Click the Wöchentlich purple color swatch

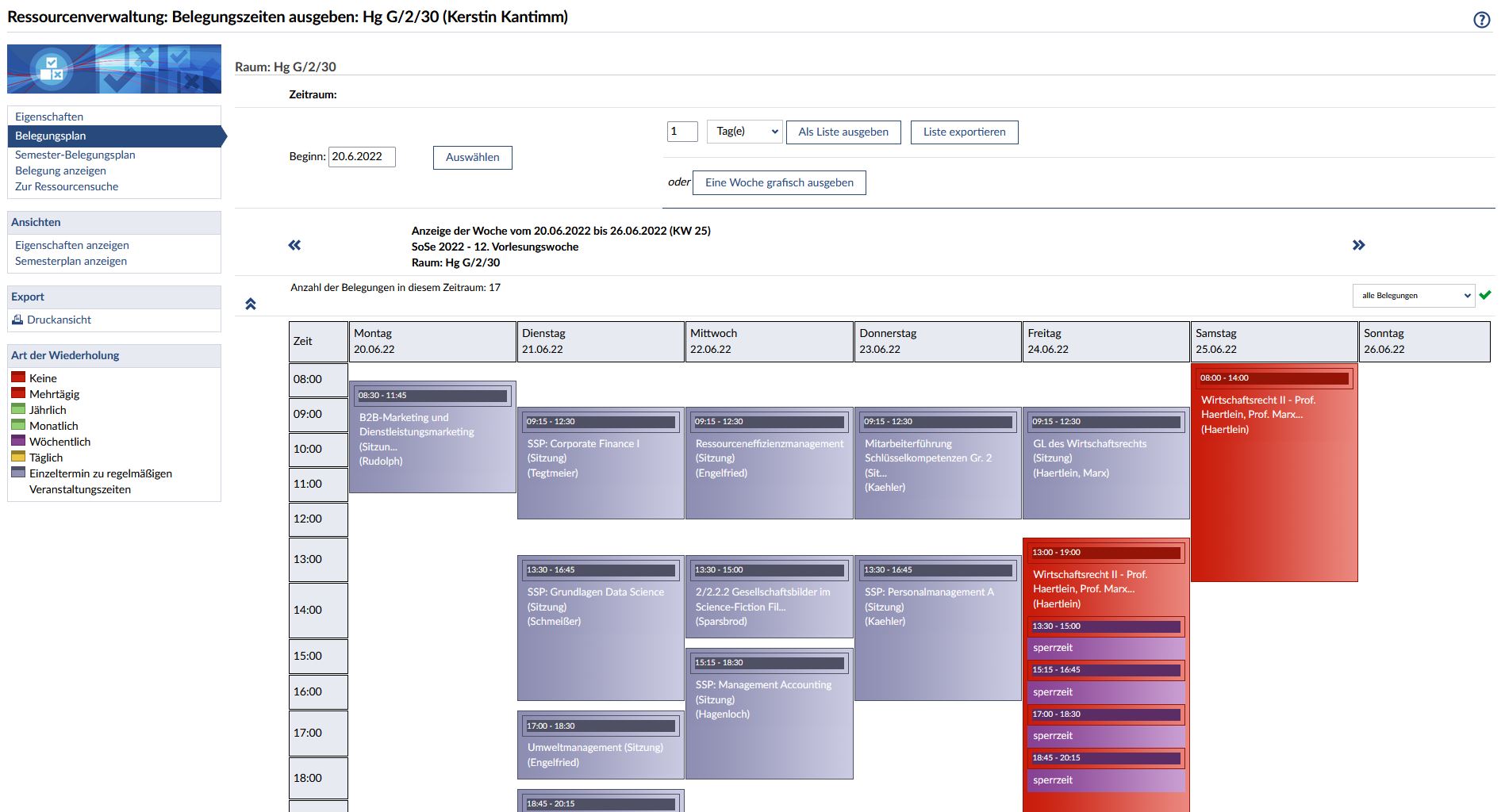click(x=18, y=441)
